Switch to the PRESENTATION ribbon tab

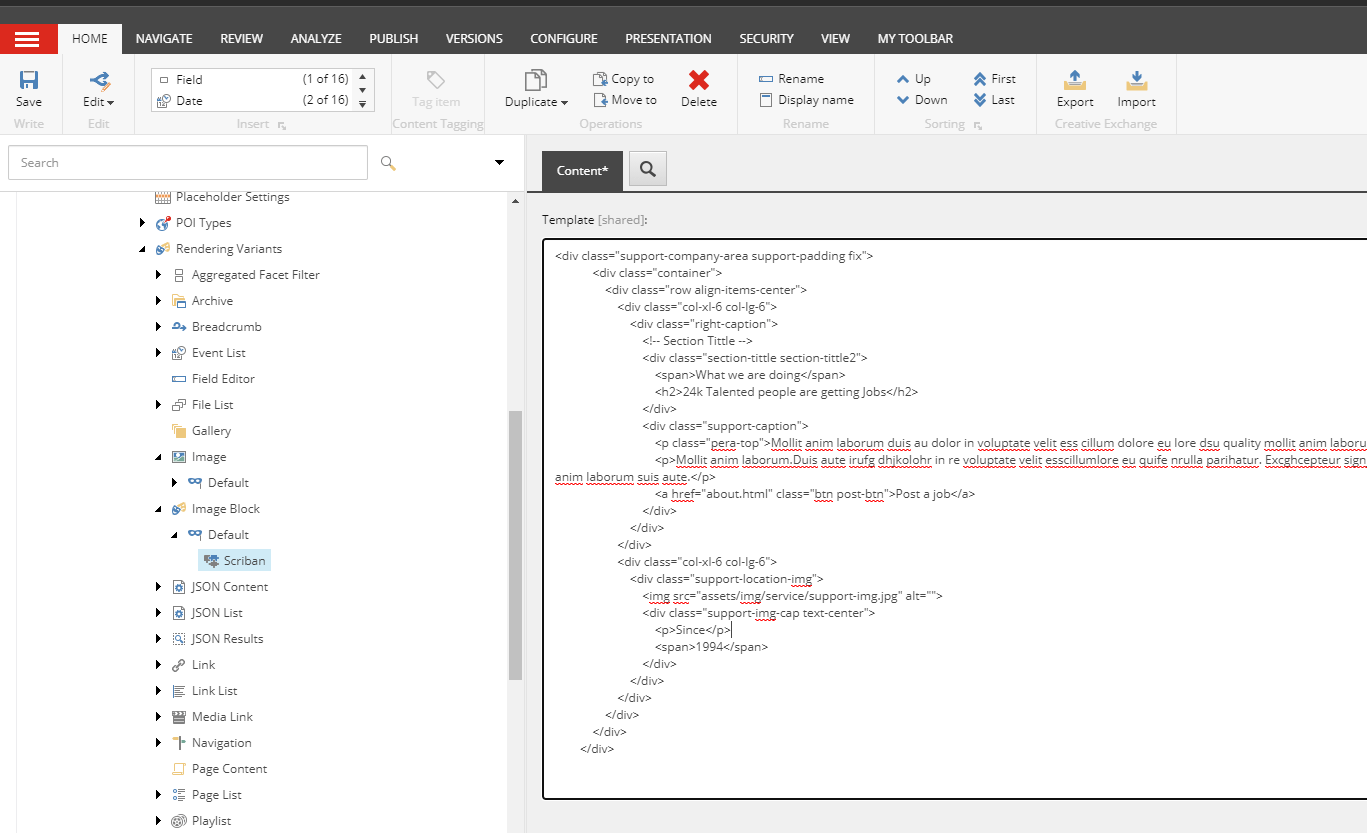coord(668,38)
